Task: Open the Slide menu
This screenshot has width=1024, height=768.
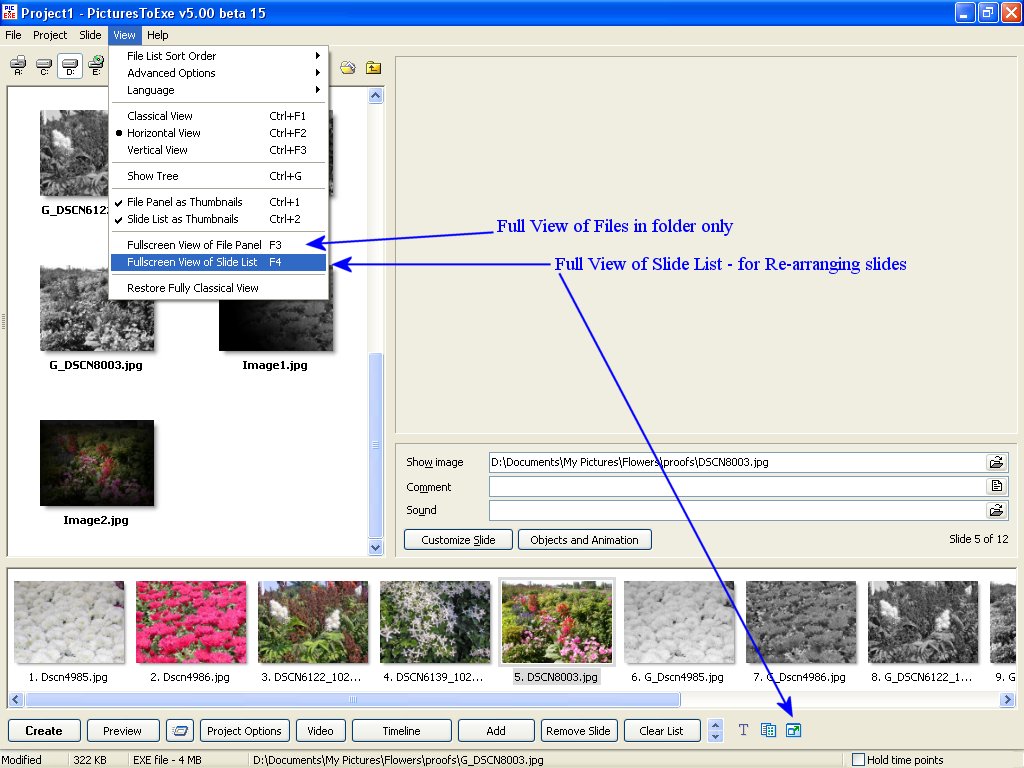Action: pyautogui.click(x=90, y=35)
